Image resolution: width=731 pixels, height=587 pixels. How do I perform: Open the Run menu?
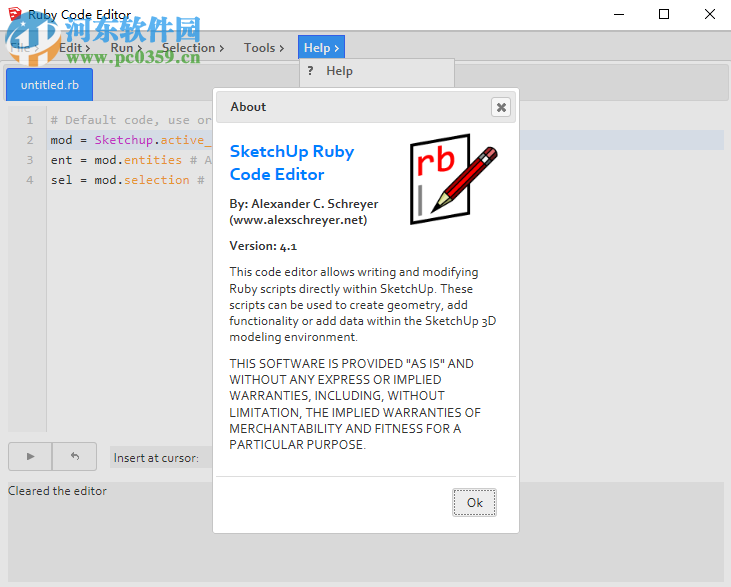(x=125, y=48)
